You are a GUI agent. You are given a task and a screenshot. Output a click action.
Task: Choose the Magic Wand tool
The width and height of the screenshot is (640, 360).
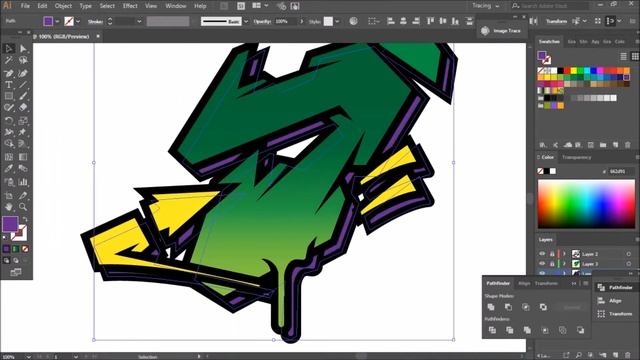pos(9,60)
